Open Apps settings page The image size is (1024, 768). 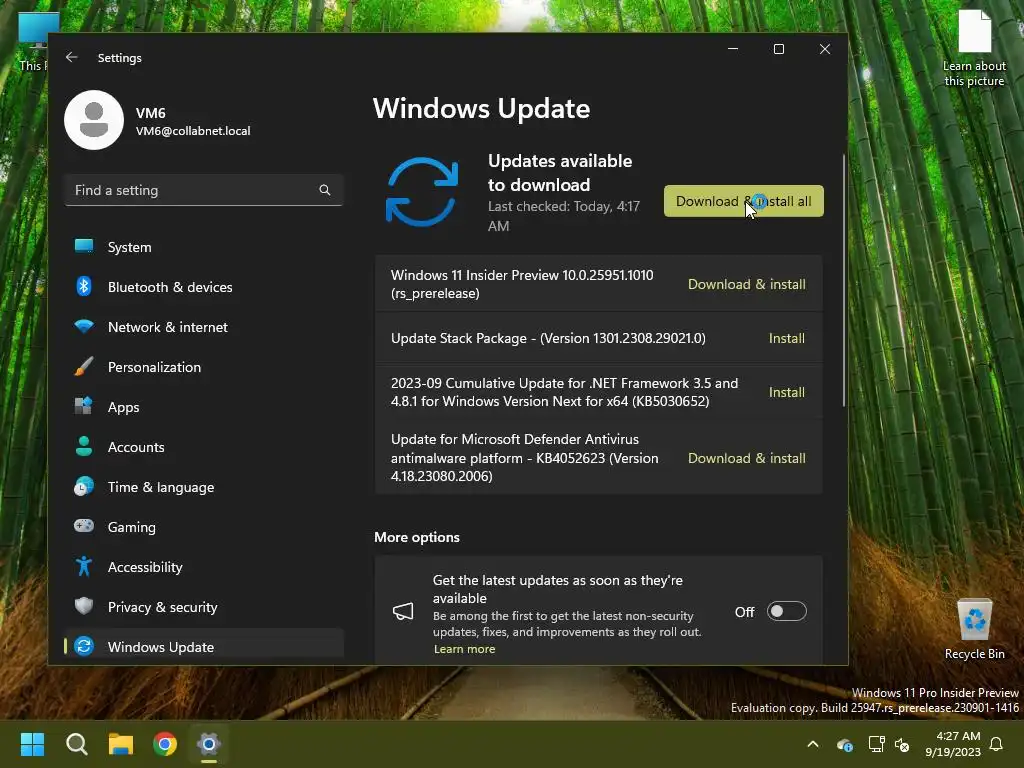(x=204, y=407)
